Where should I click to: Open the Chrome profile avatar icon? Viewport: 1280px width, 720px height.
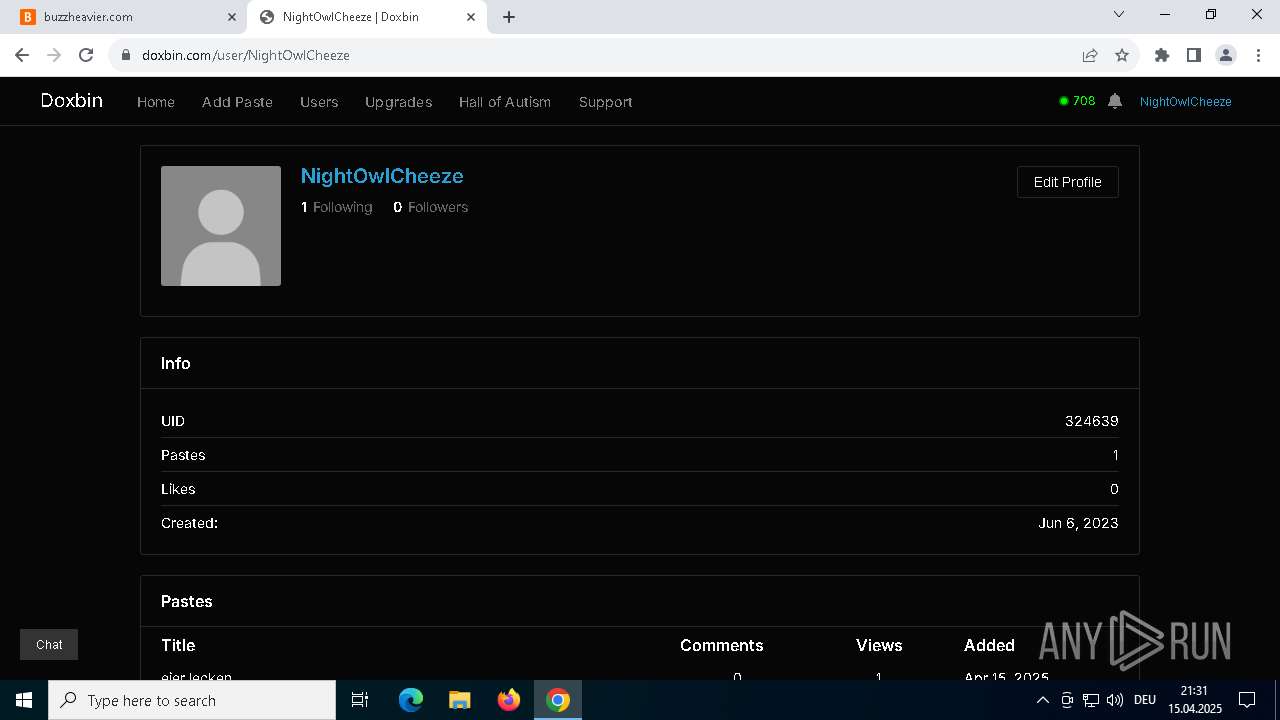[x=1226, y=55]
